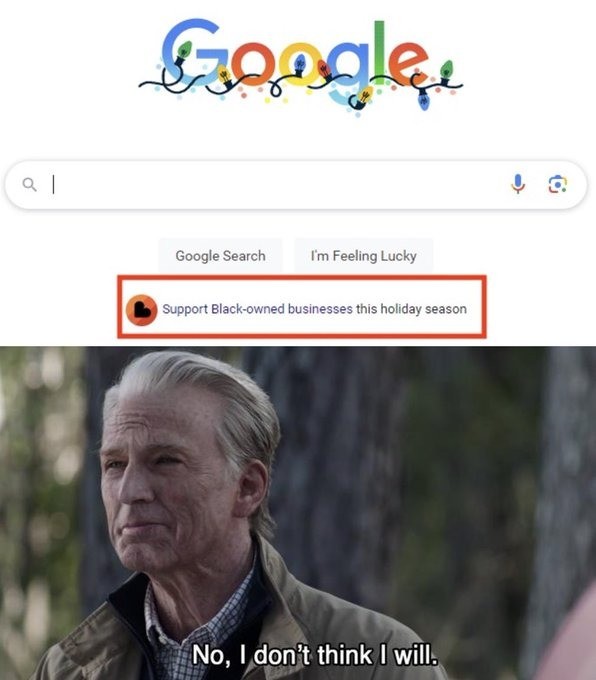Click the movie still meme image
This screenshot has height=680, width=596.
pos(298,513)
